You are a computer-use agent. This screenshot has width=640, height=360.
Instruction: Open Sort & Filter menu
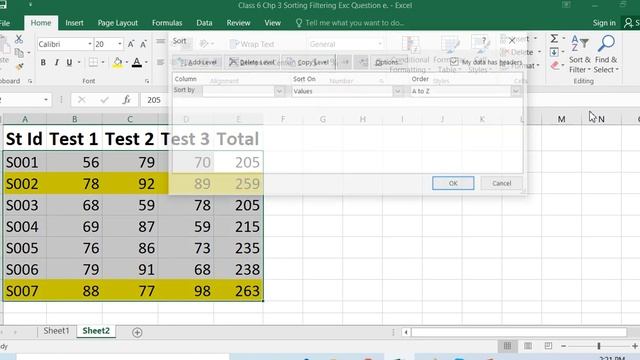click(580, 54)
